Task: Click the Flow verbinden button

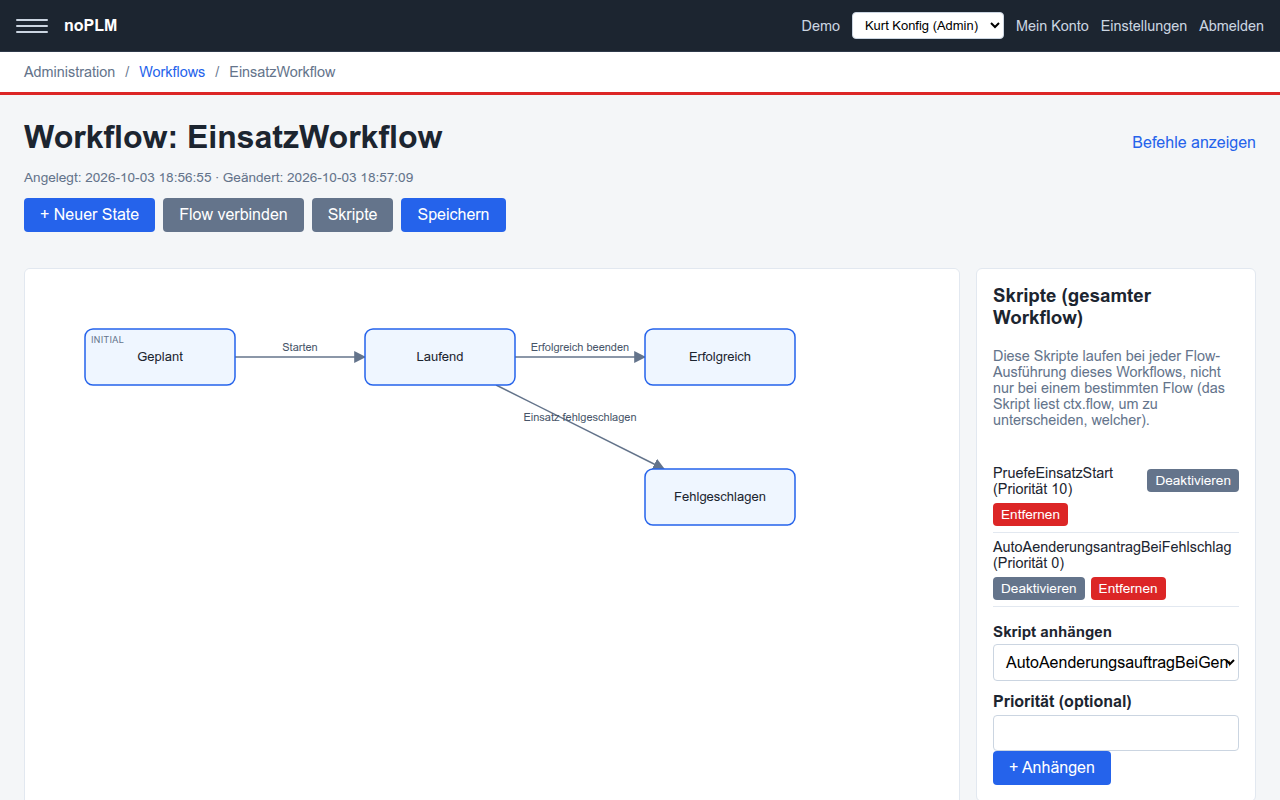Action: tap(233, 215)
